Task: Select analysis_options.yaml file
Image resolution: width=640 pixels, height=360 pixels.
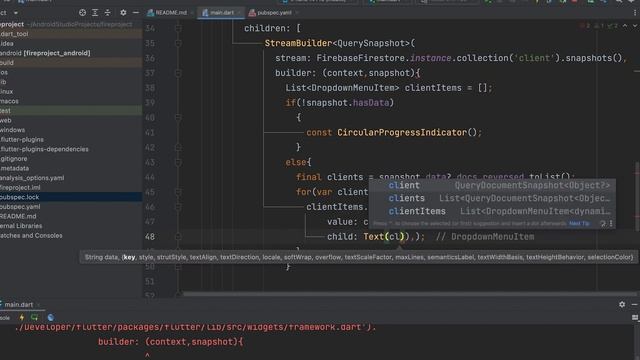Action: [71, 178]
